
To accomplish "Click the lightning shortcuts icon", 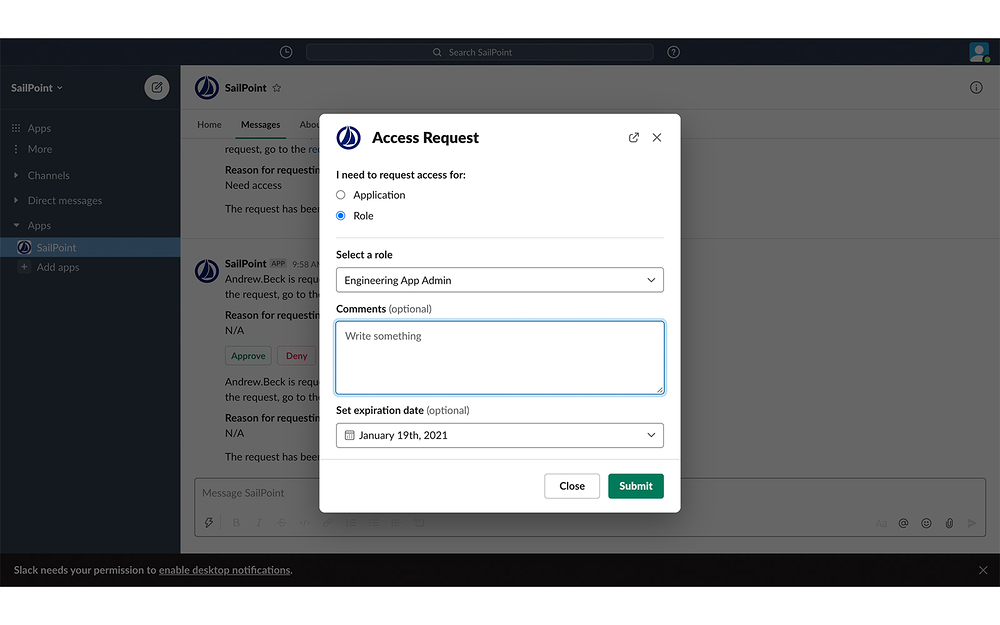I will 209,523.
